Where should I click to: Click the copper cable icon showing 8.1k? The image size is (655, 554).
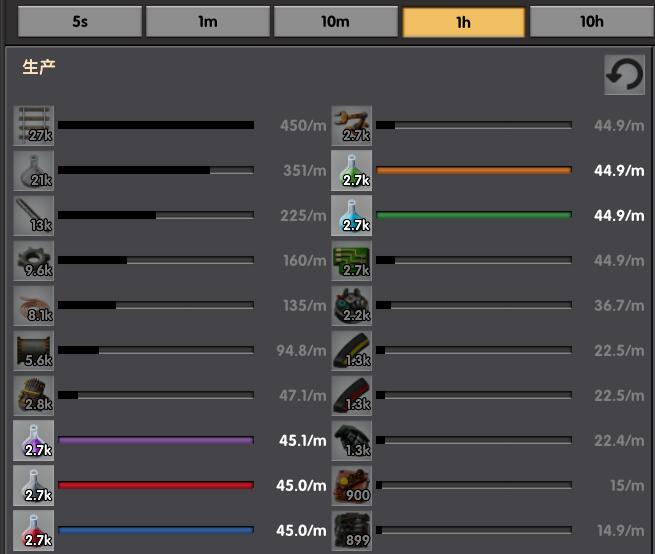pyautogui.click(x=35, y=306)
